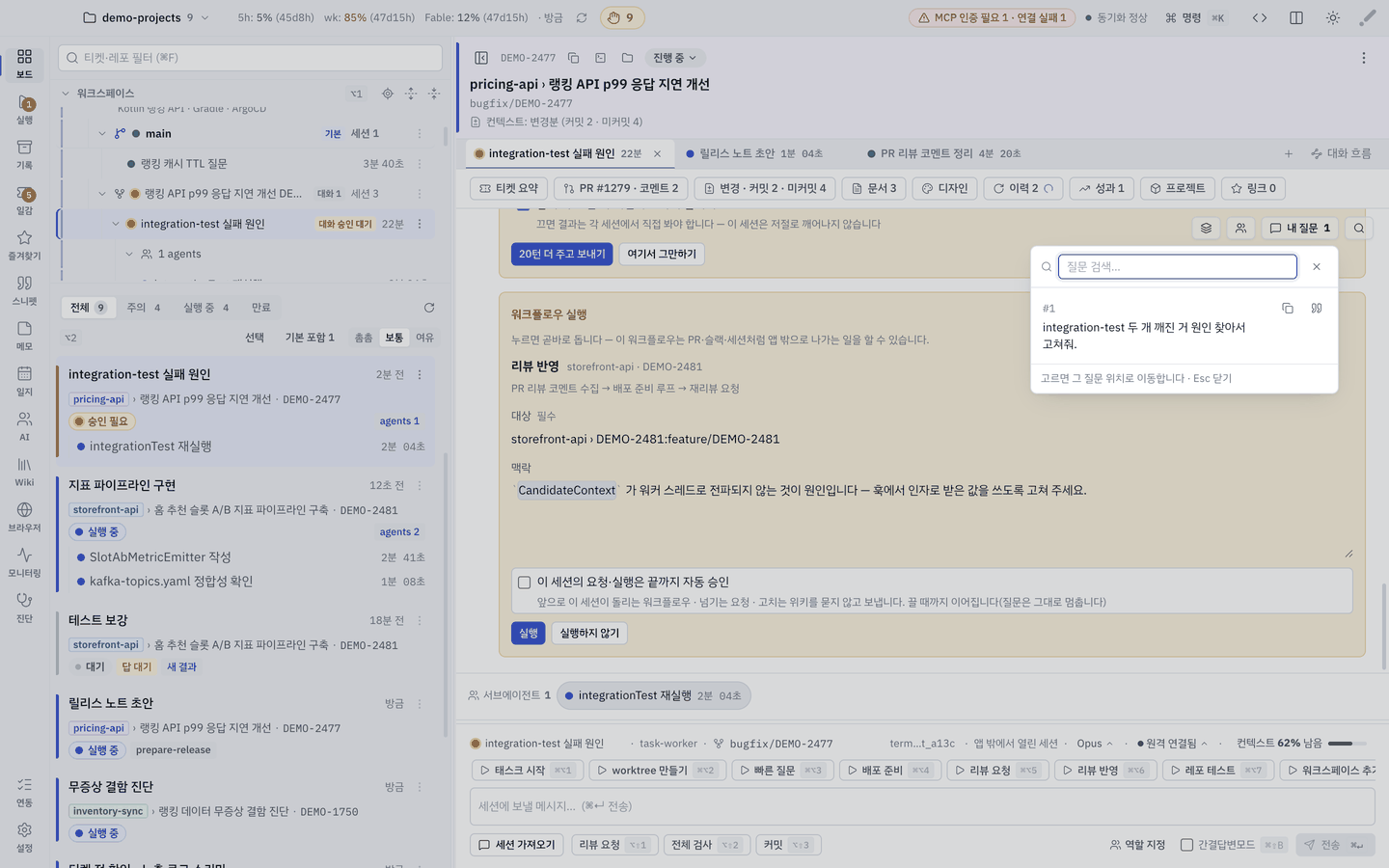Open the 기록 archive sidebar icon
1389x868 pixels.
click(24, 154)
